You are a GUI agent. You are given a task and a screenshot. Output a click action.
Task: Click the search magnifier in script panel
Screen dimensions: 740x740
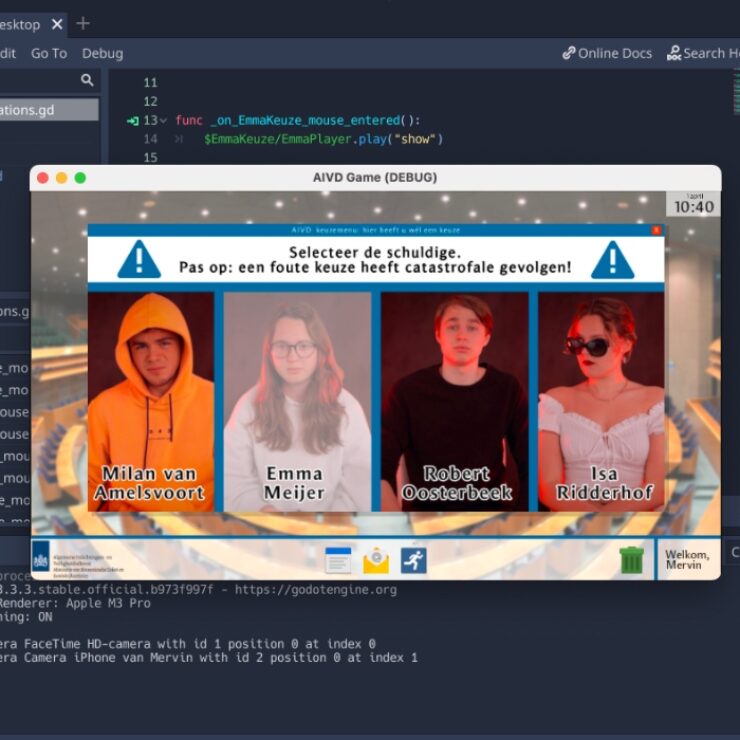point(87,80)
